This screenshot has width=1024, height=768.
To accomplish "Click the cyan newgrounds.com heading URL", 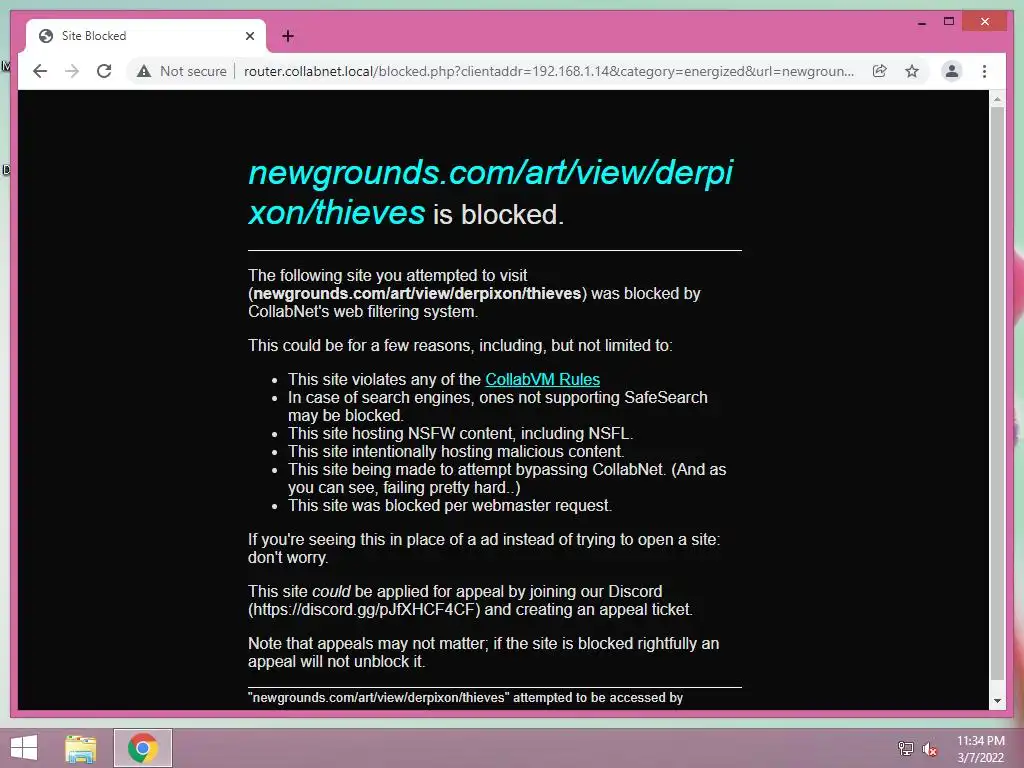I will 490,192.
